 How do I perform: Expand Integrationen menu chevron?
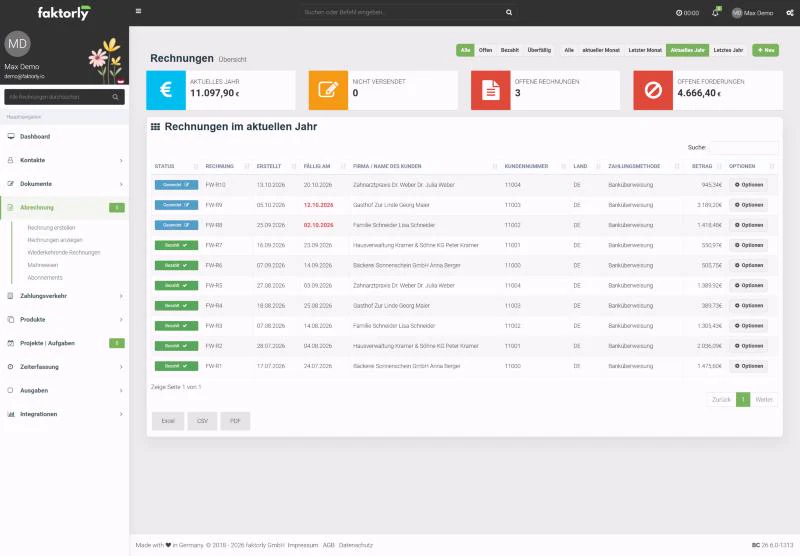click(x=121, y=414)
